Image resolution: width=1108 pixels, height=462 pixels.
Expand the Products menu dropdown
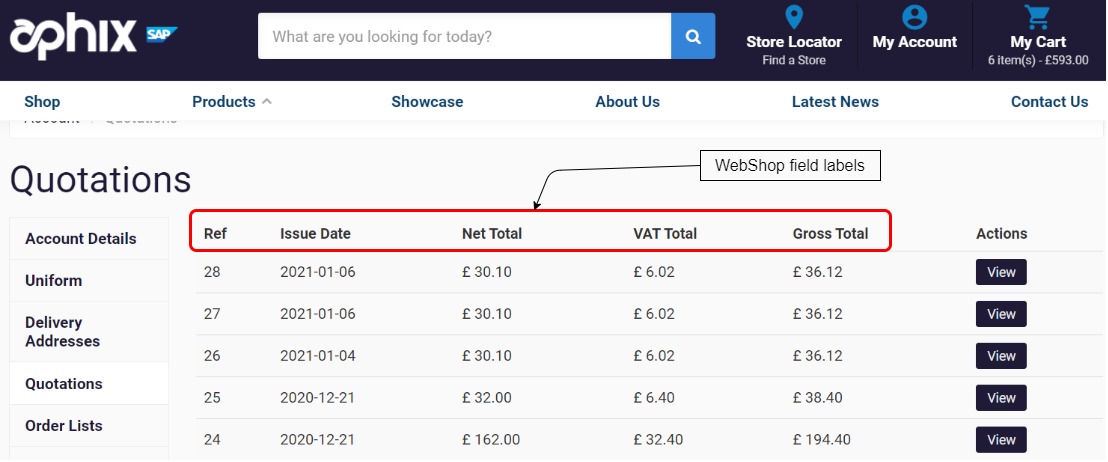231,102
